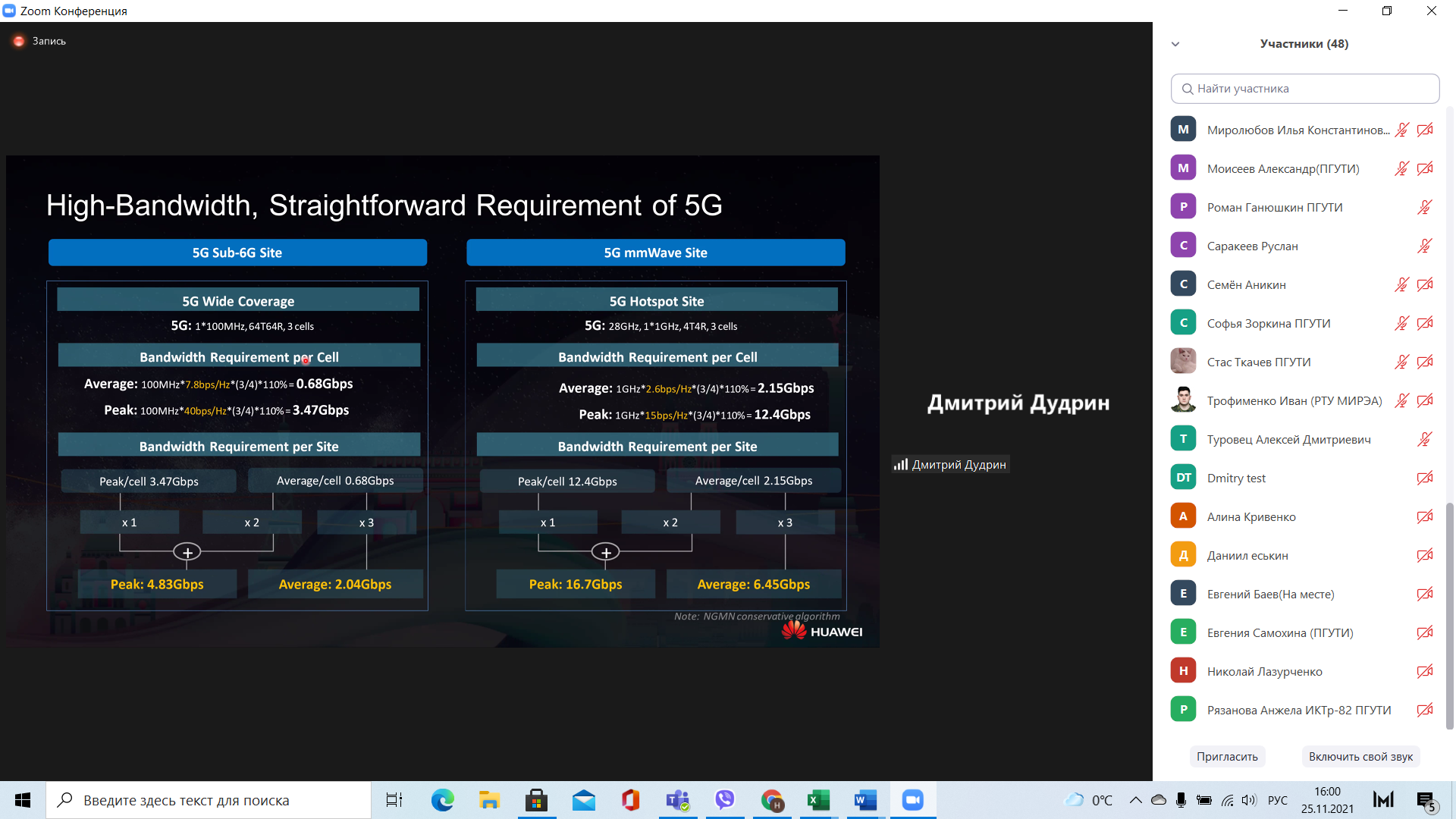1456x819 pixels.
Task: Click camera-off icon for Моисеев Александр
Action: point(1425,168)
